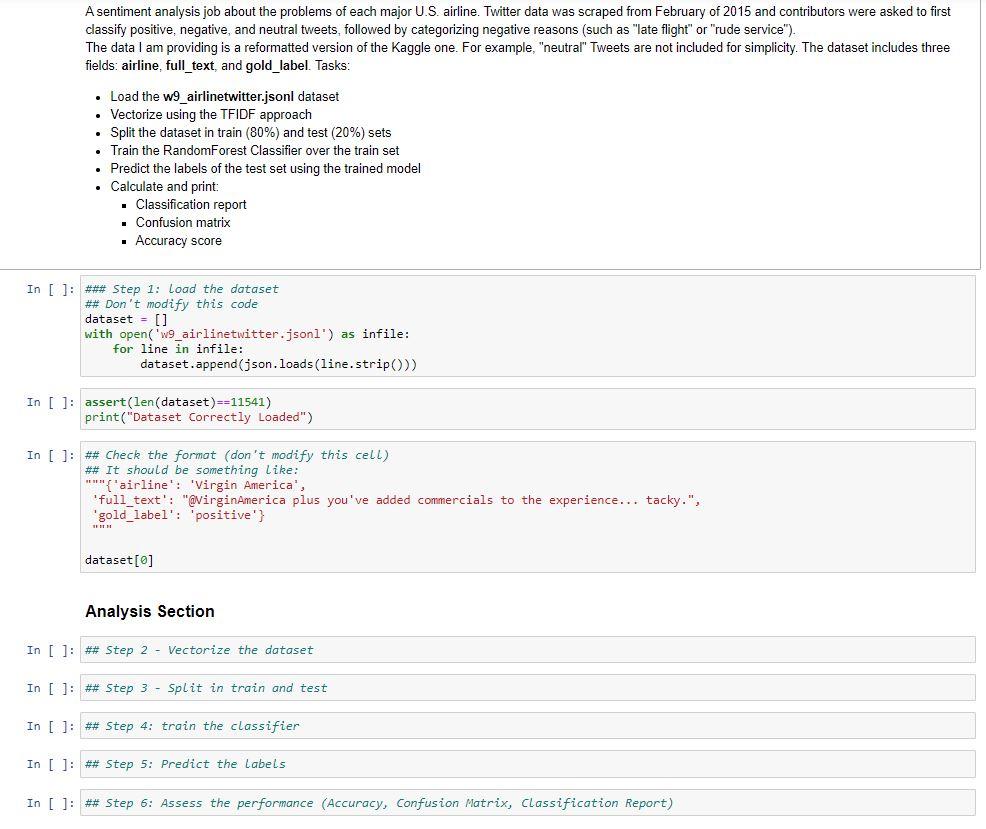Click the Analysis Section heading
Screen dimensions: 986x829
click(148, 611)
